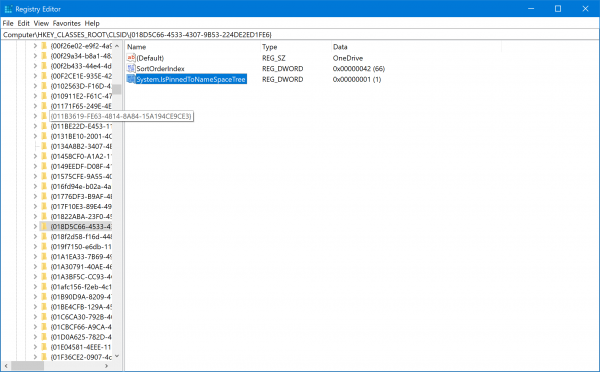Open the View menu
The image size is (600, 372).
[x=41, y=23]
